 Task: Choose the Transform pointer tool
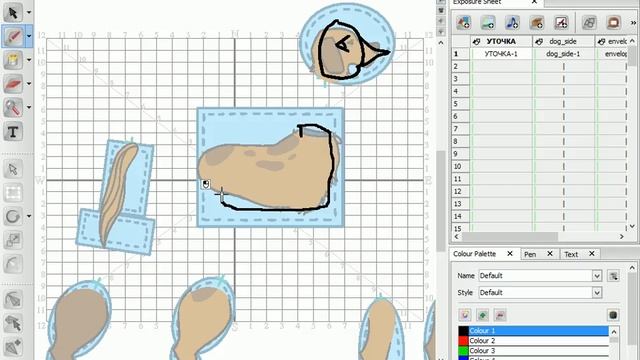point(13,169)
